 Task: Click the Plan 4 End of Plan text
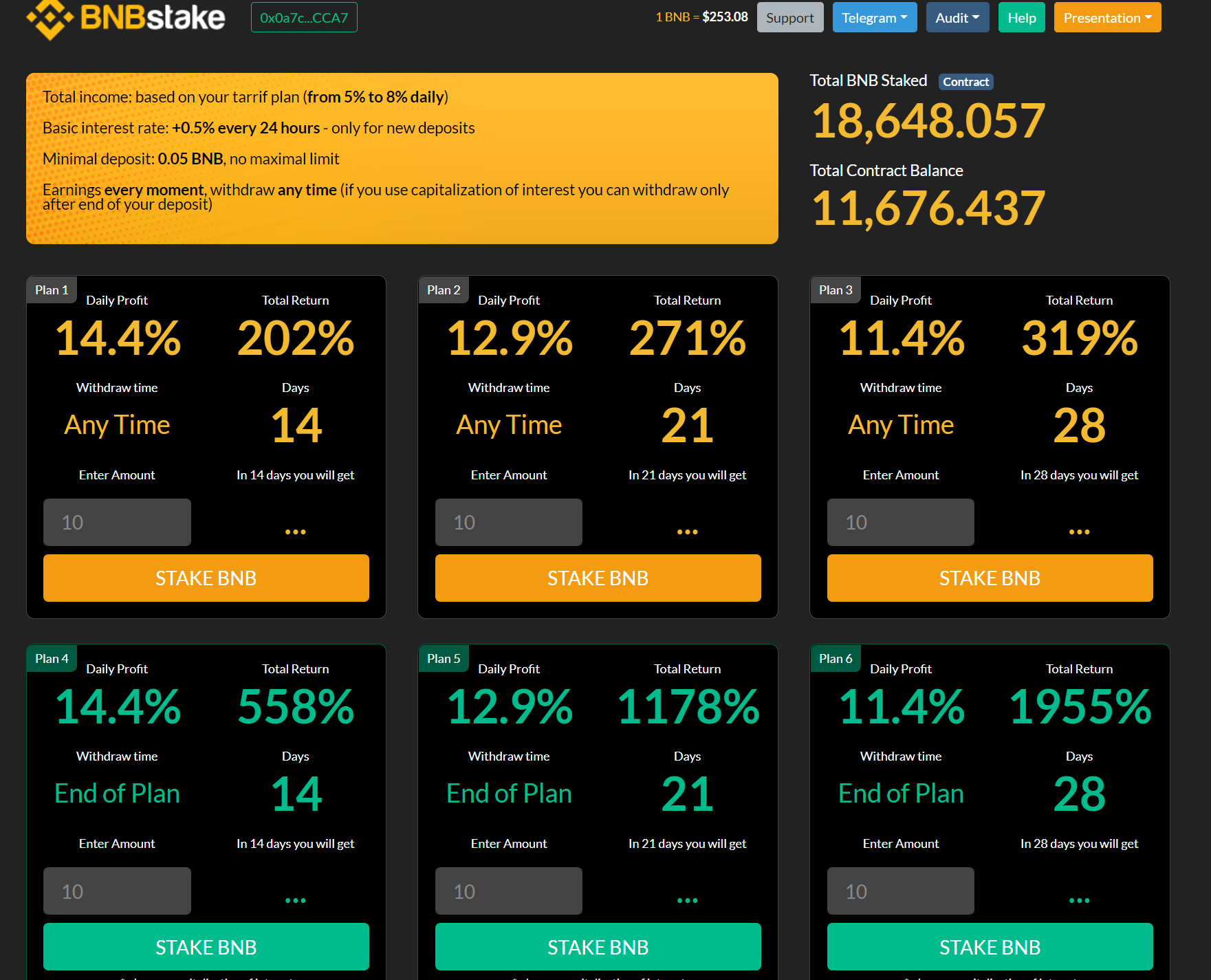click(117, 794)
